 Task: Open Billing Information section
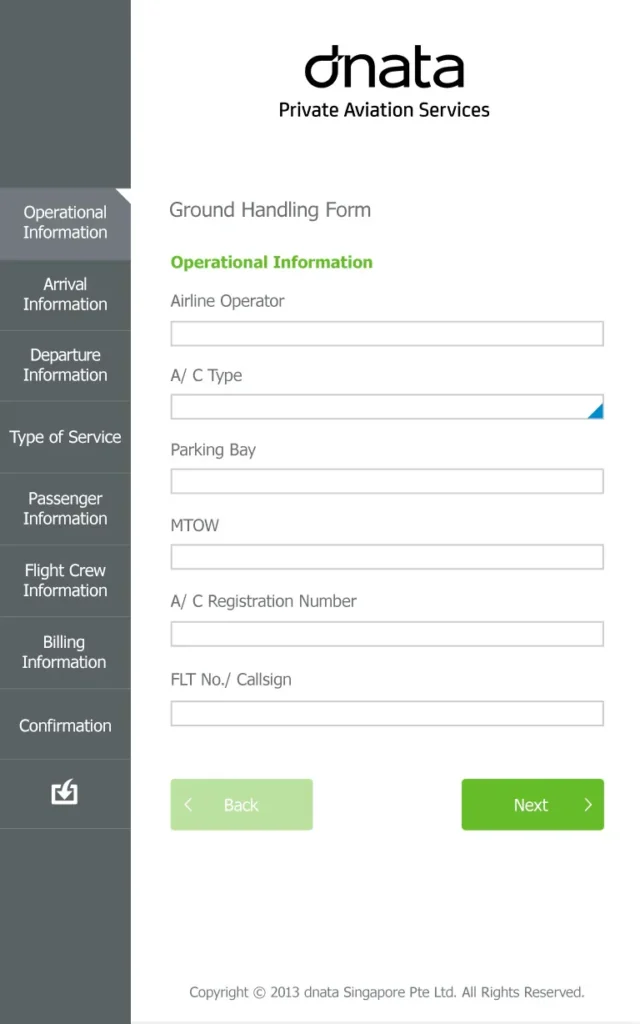pos(65,652)
